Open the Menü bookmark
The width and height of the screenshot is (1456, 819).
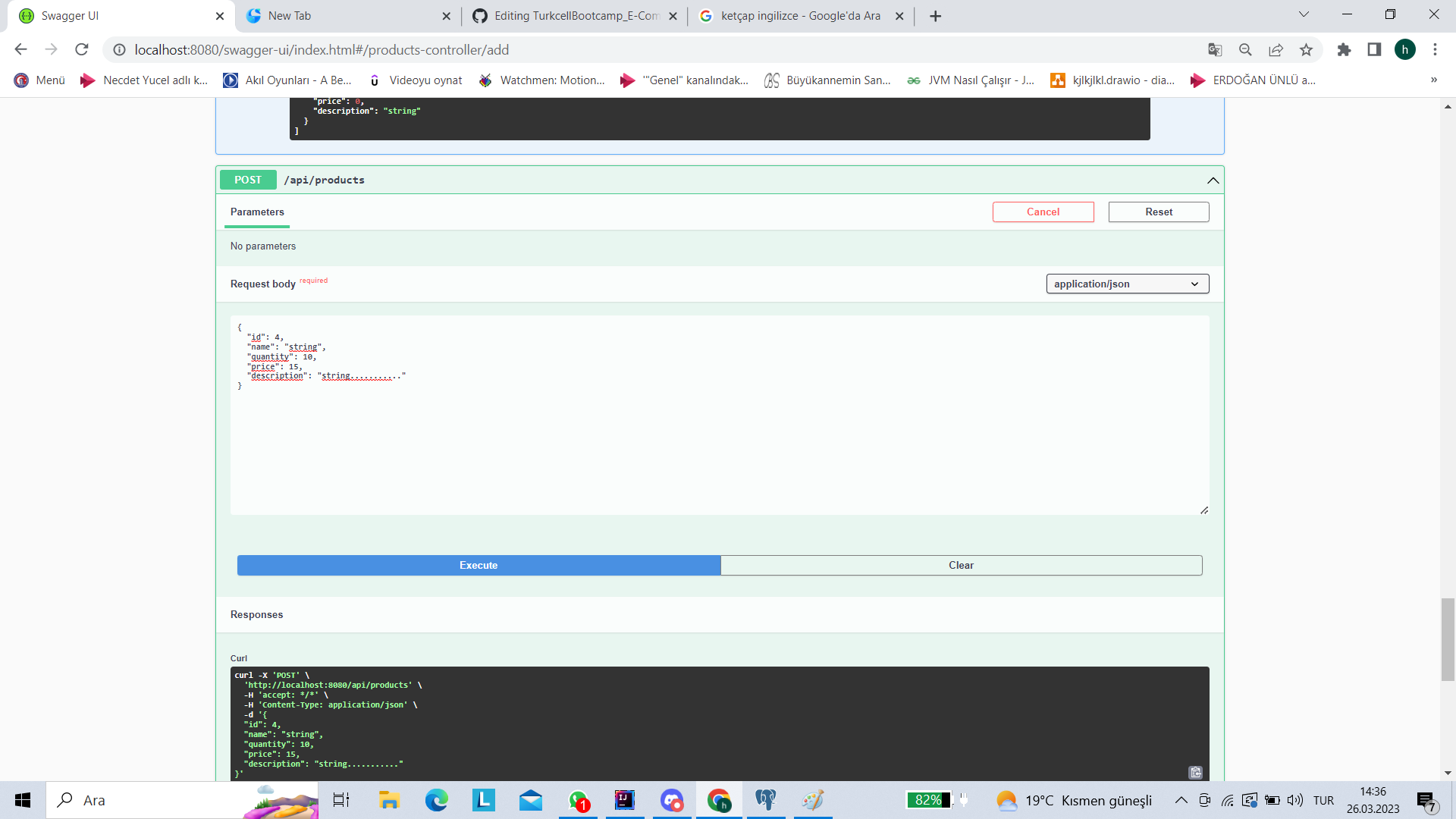pos(39,80)
